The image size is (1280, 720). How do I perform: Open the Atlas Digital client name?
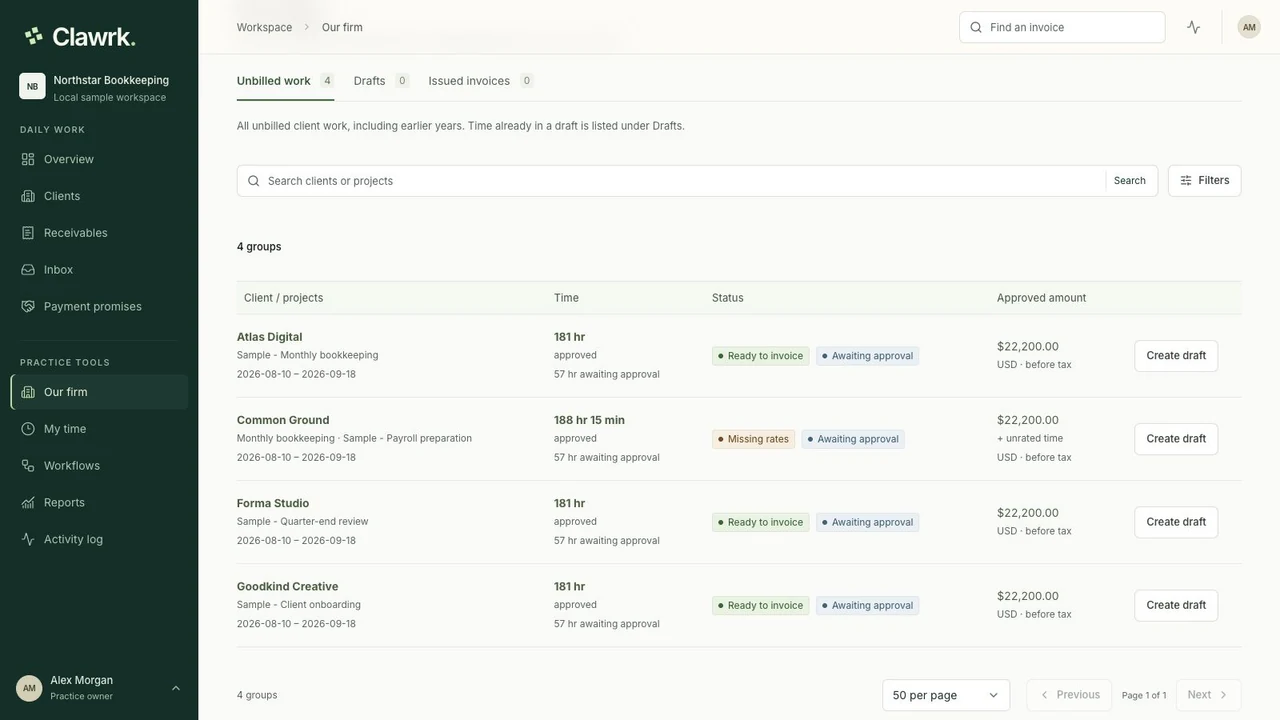click(x=270, y=337)
